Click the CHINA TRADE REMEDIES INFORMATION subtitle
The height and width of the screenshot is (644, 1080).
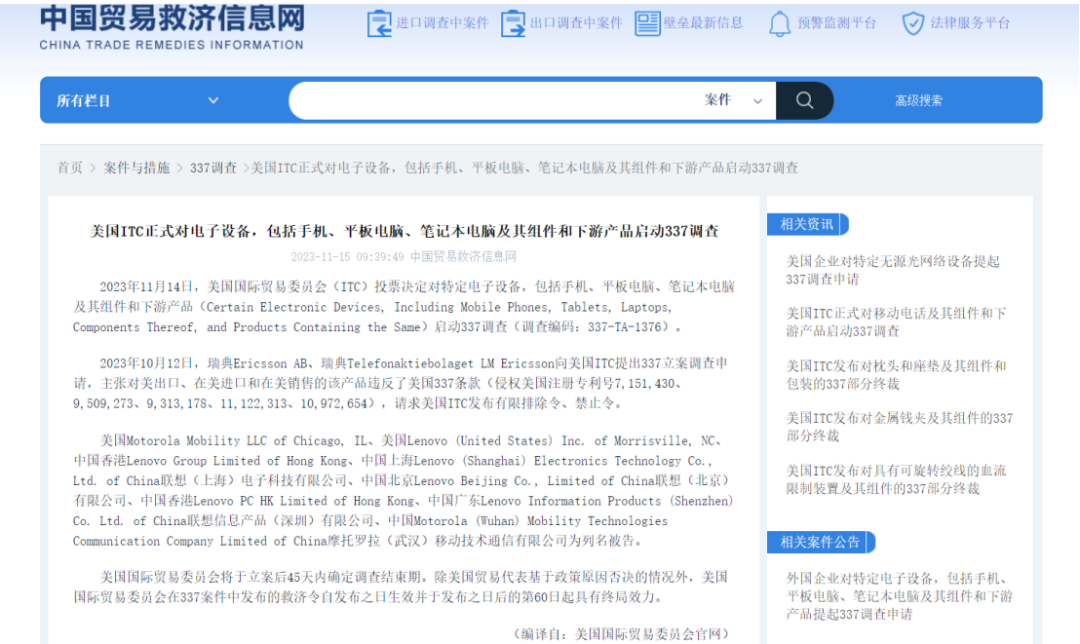(172, 45)
